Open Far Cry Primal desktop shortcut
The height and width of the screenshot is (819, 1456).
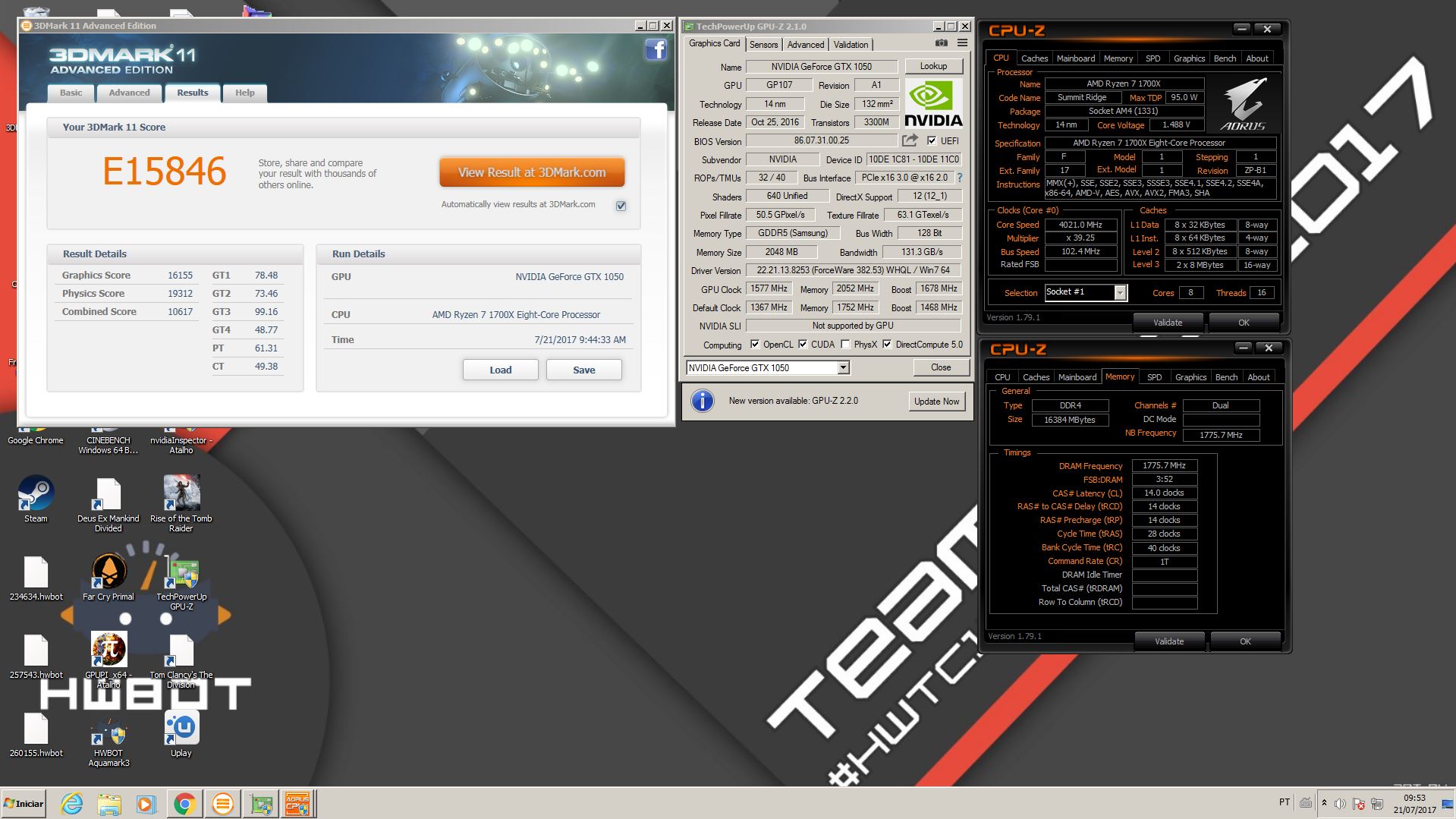coord(108,577)
